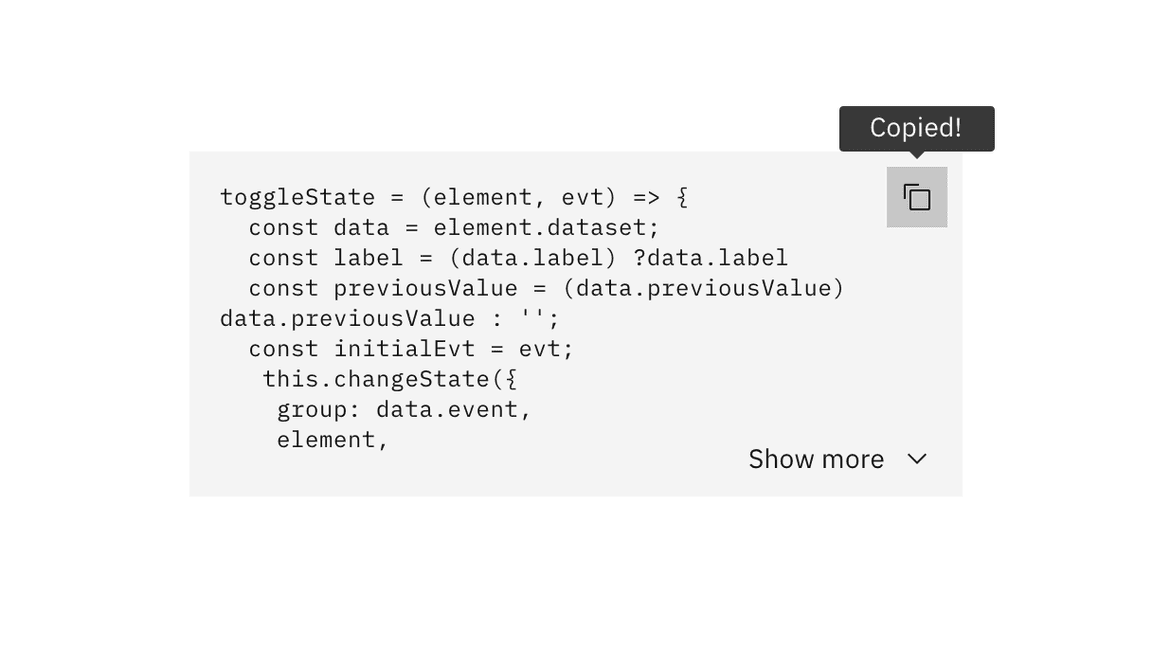Click "evt;" at end of initialEvt line

coord(546,349)
